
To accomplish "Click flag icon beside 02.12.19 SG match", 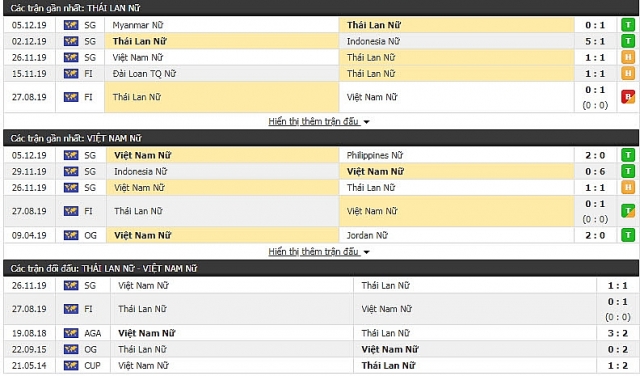I will (71, 41).
